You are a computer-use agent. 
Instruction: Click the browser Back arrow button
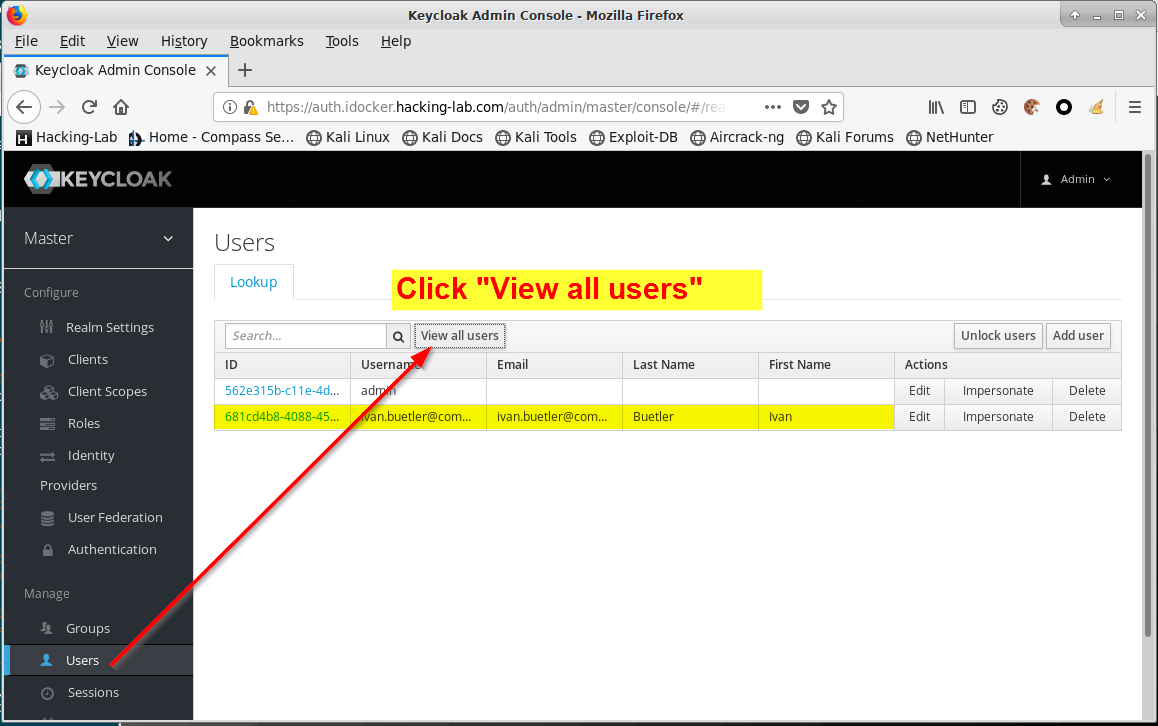(24, 107)
